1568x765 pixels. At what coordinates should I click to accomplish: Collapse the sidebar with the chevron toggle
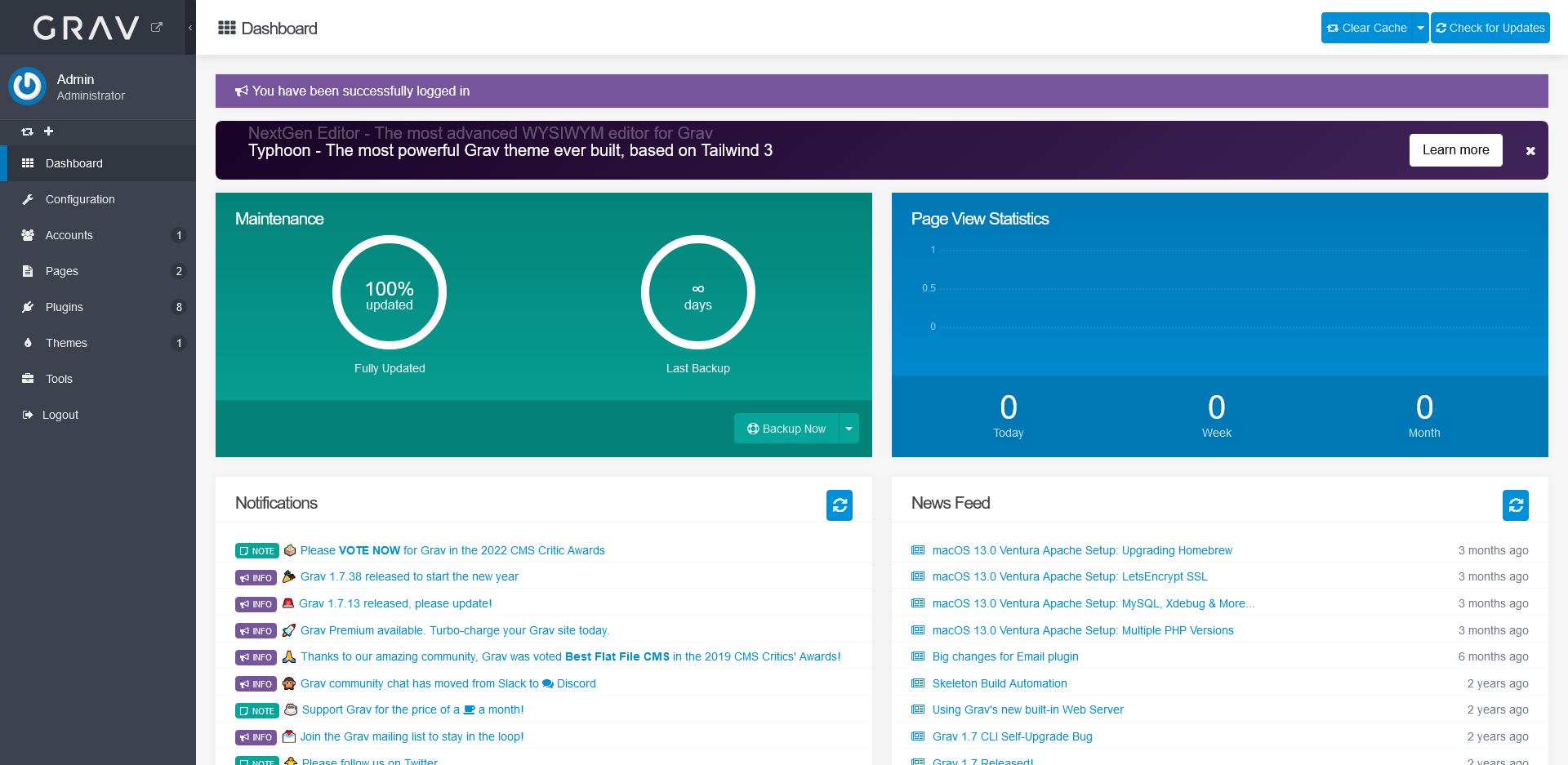tap(190, 28)
